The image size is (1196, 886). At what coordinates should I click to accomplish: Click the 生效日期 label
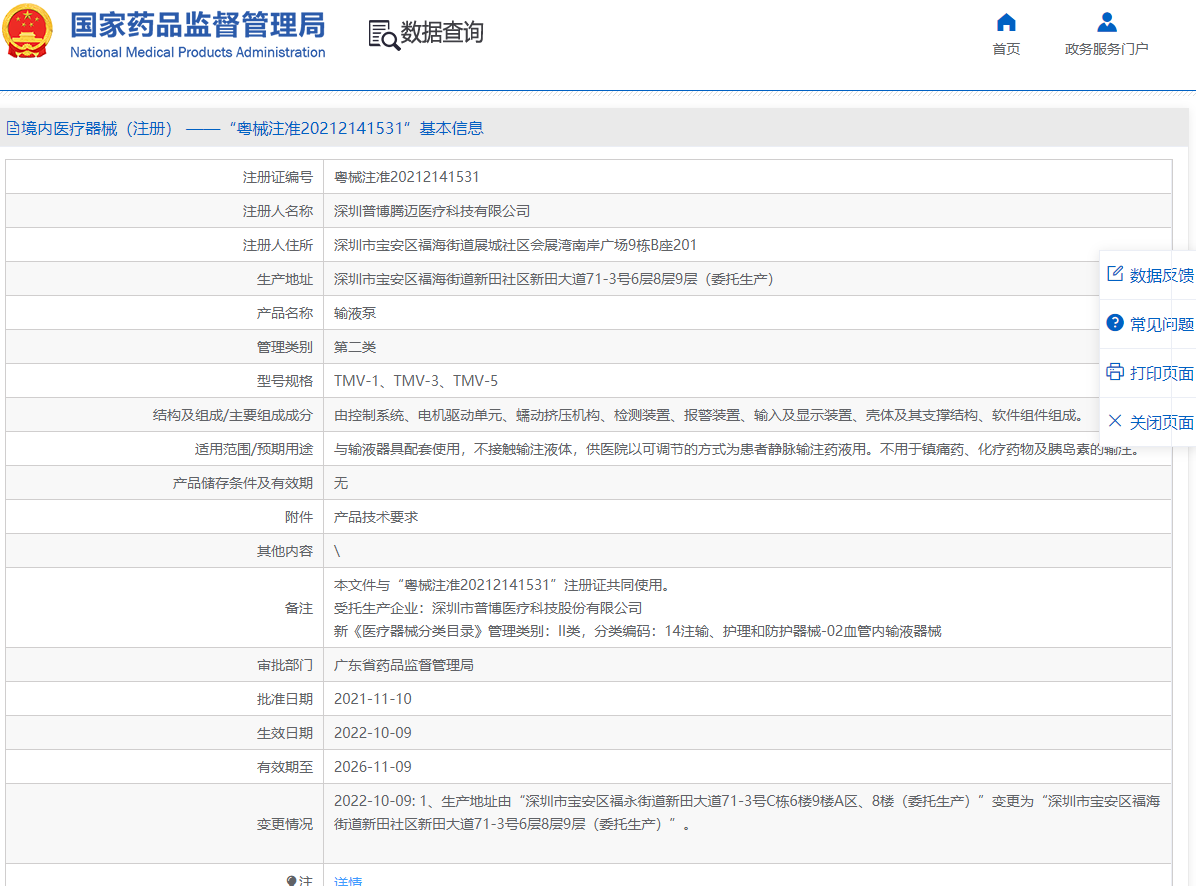285,733
